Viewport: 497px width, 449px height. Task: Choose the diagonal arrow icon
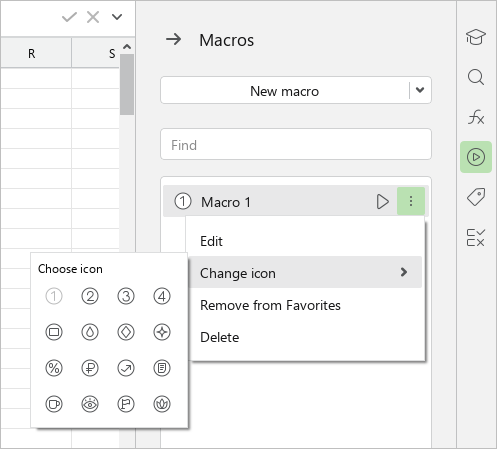(126, 368)
